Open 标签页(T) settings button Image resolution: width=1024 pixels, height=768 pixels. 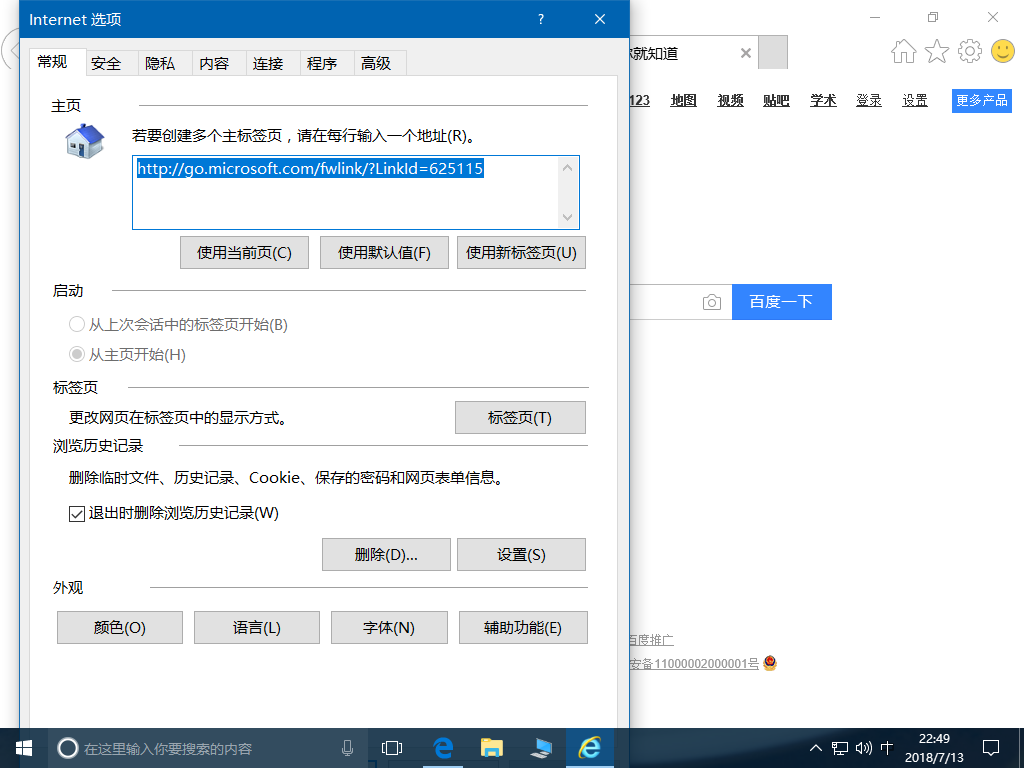pos(520,417)
